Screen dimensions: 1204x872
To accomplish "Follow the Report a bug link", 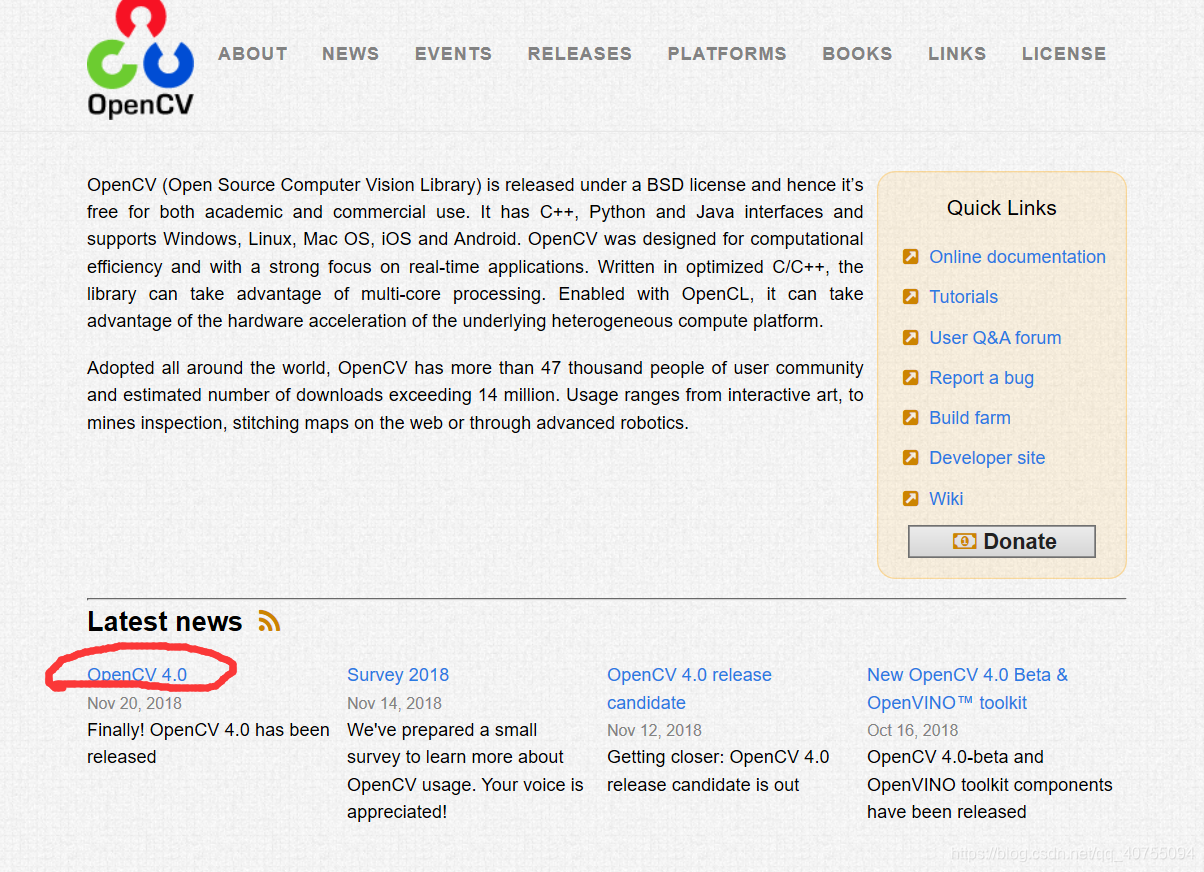I will [x=981, y=378].
